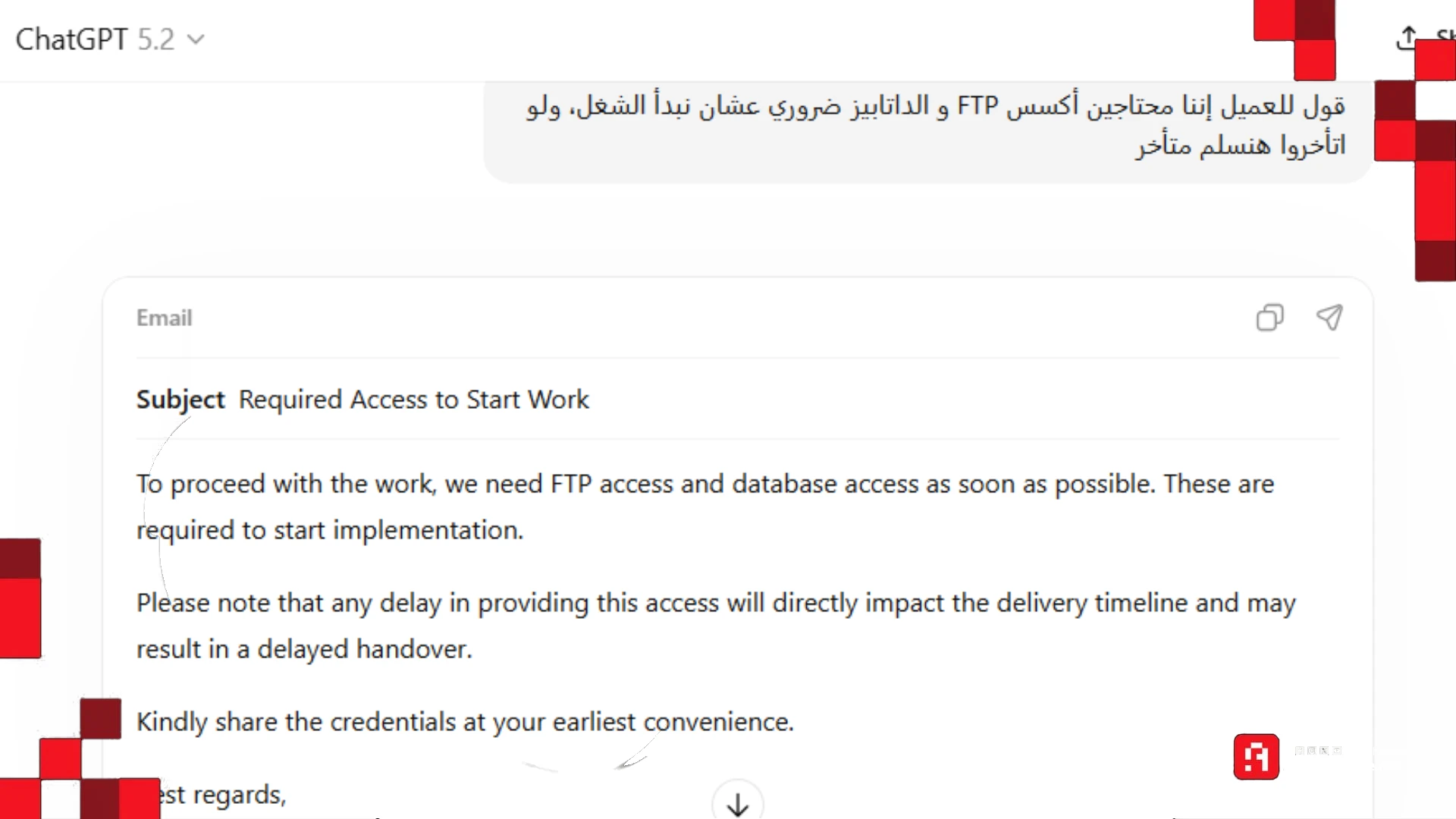The width and height of the screenshot is (1456, 819).
Task: Open the ChatGPT menu label
Action: point(72,39)
